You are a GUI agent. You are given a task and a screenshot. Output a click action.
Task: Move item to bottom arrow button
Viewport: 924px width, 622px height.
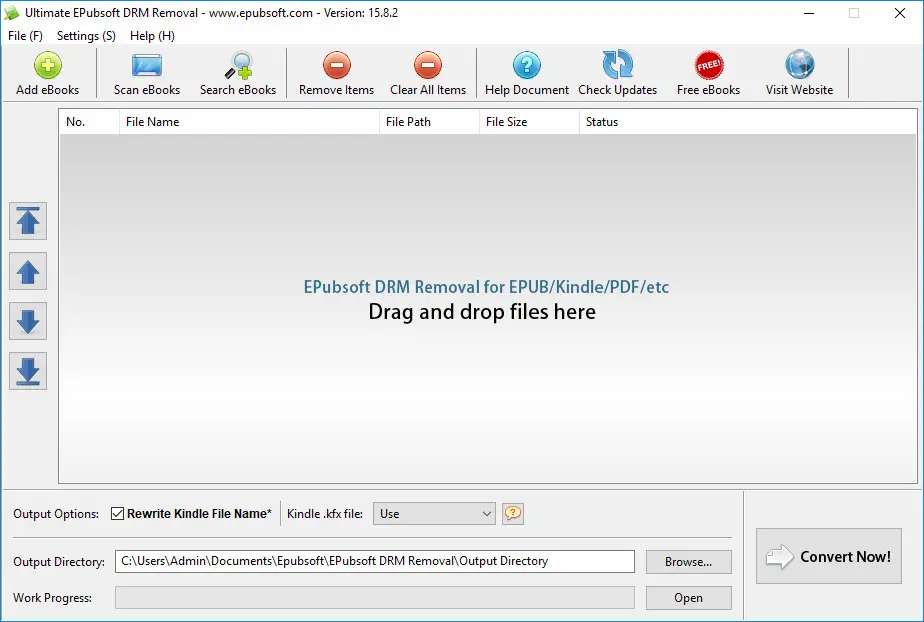click(28, 371)
